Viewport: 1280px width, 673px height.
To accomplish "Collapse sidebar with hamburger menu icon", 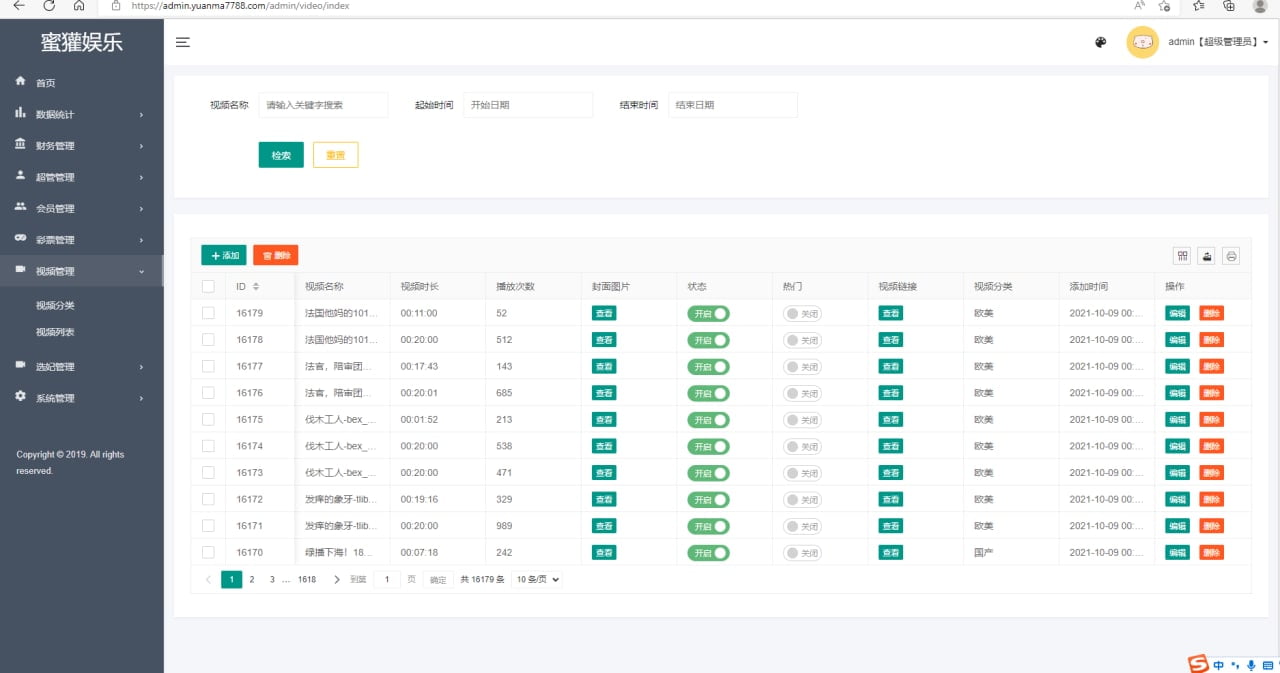I will pyautogui.click(x=183, y=42).
